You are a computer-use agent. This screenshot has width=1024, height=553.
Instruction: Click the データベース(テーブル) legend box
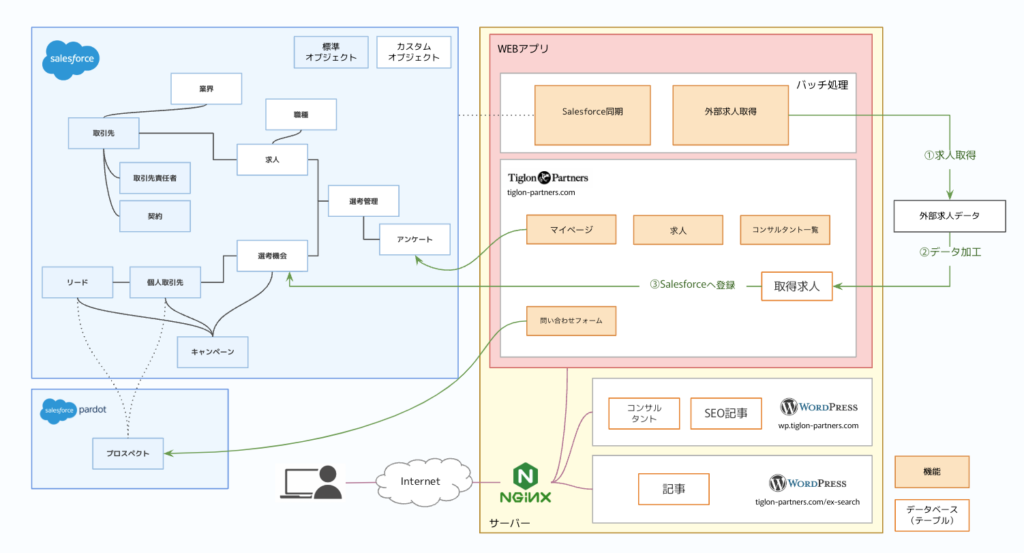click(x=932, y=515)
